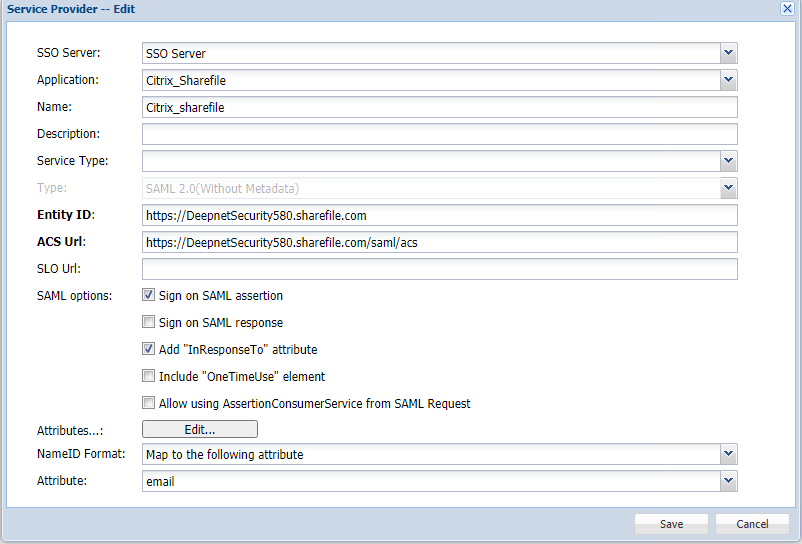This screenshot has width=802, height=544.
Task: Open the SSO Server dropdown
Action: 728,53
